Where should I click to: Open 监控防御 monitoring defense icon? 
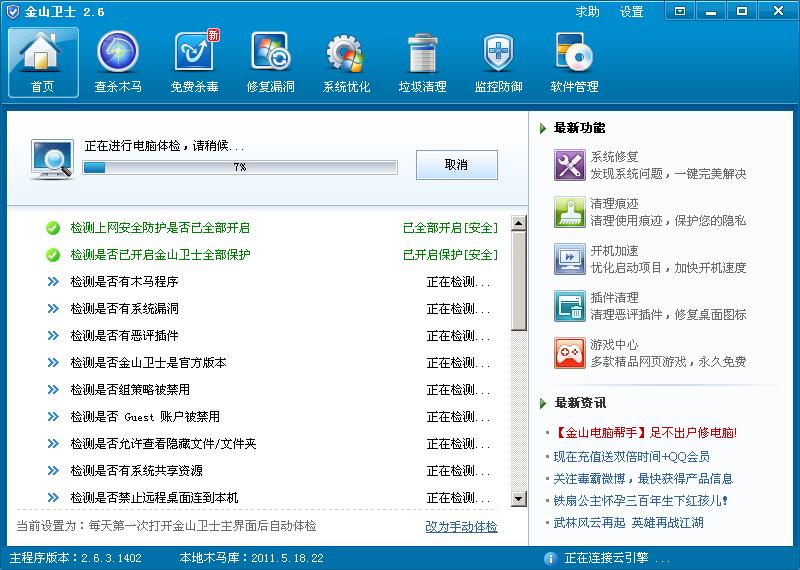[x=498, y=53]
